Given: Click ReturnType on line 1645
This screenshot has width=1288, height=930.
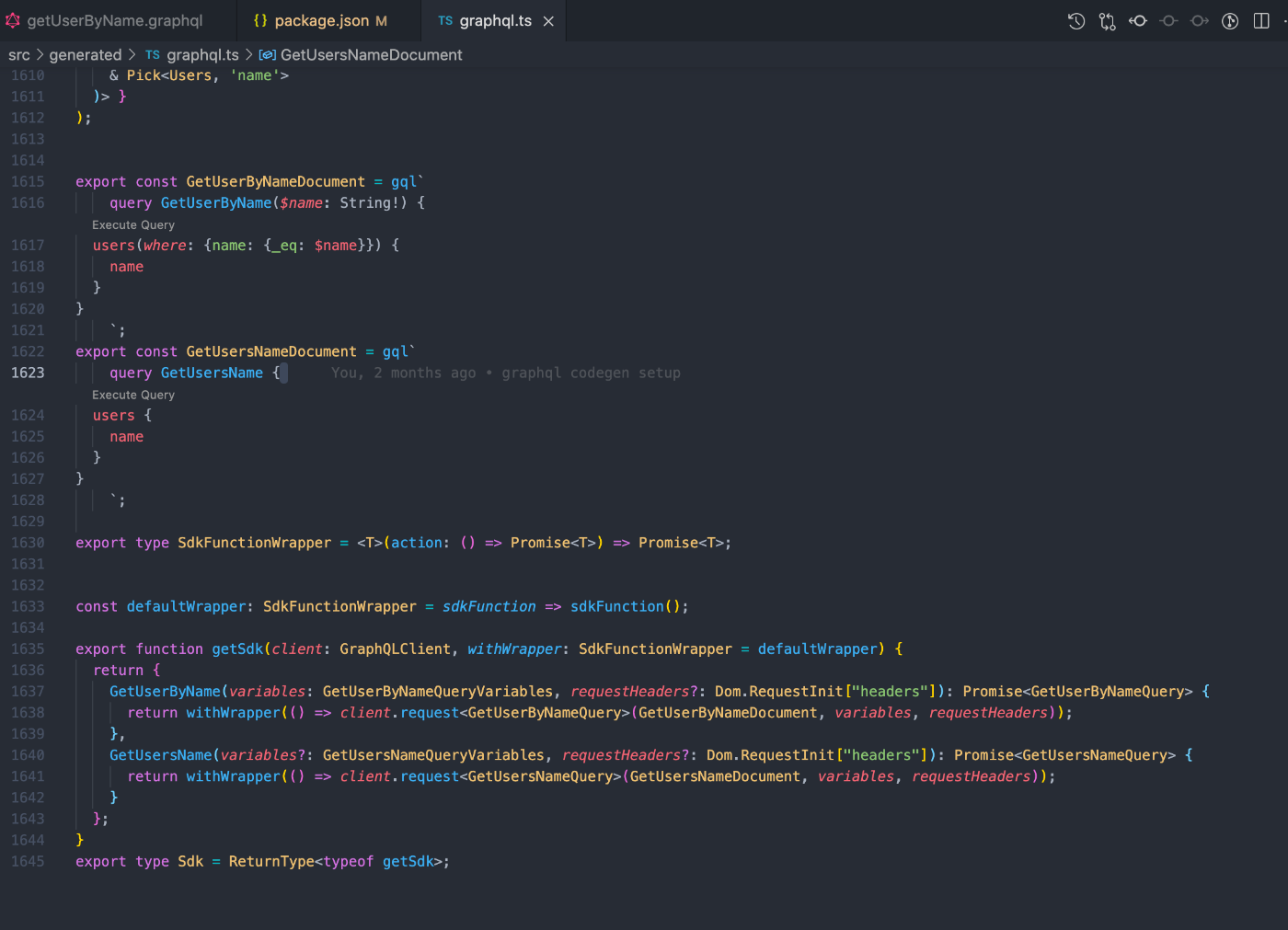Looking at the screenshot, I should 271,861.
